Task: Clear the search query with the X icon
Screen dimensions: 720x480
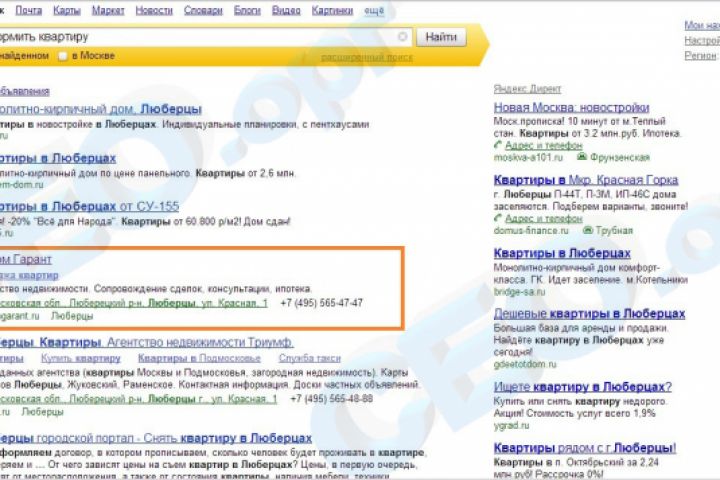Action: tap(402, 36)
